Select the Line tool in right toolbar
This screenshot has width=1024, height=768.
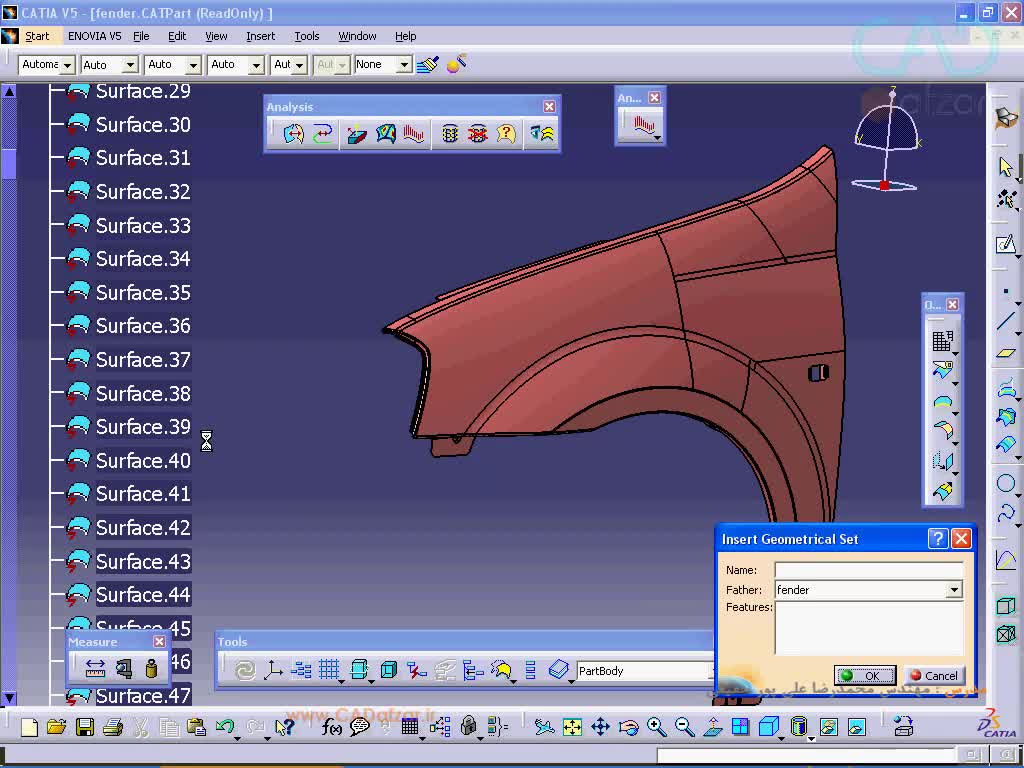1006,322
